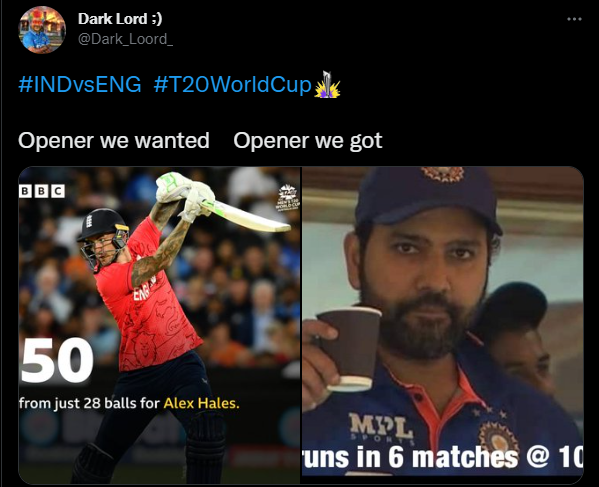Click the Dark Lord ;) display name

[x=120, y=19]
